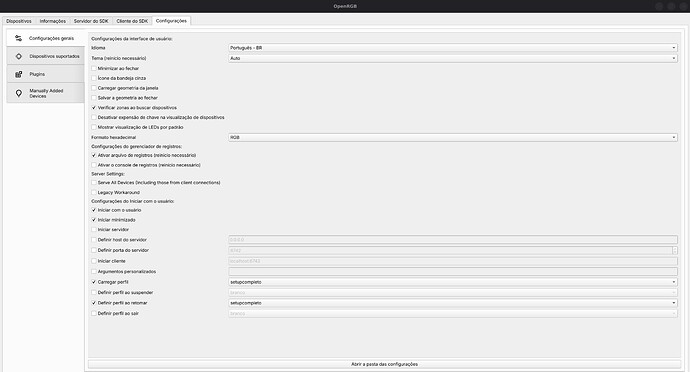Open the Idioma language dropdown
This screenshot has height=372, width=690.
(x=453, y=48)
